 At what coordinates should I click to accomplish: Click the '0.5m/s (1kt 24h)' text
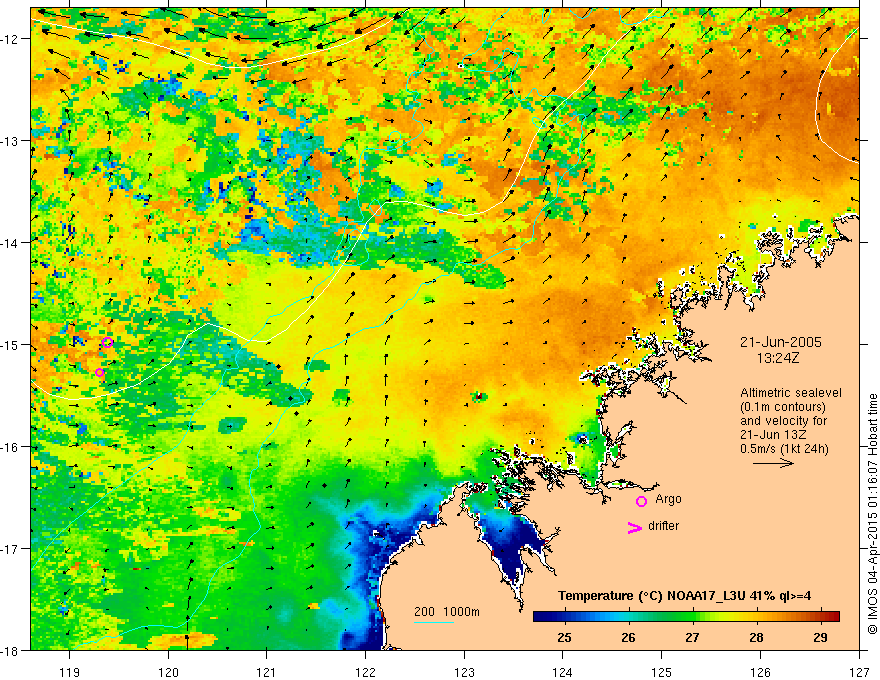coord(784,449)
